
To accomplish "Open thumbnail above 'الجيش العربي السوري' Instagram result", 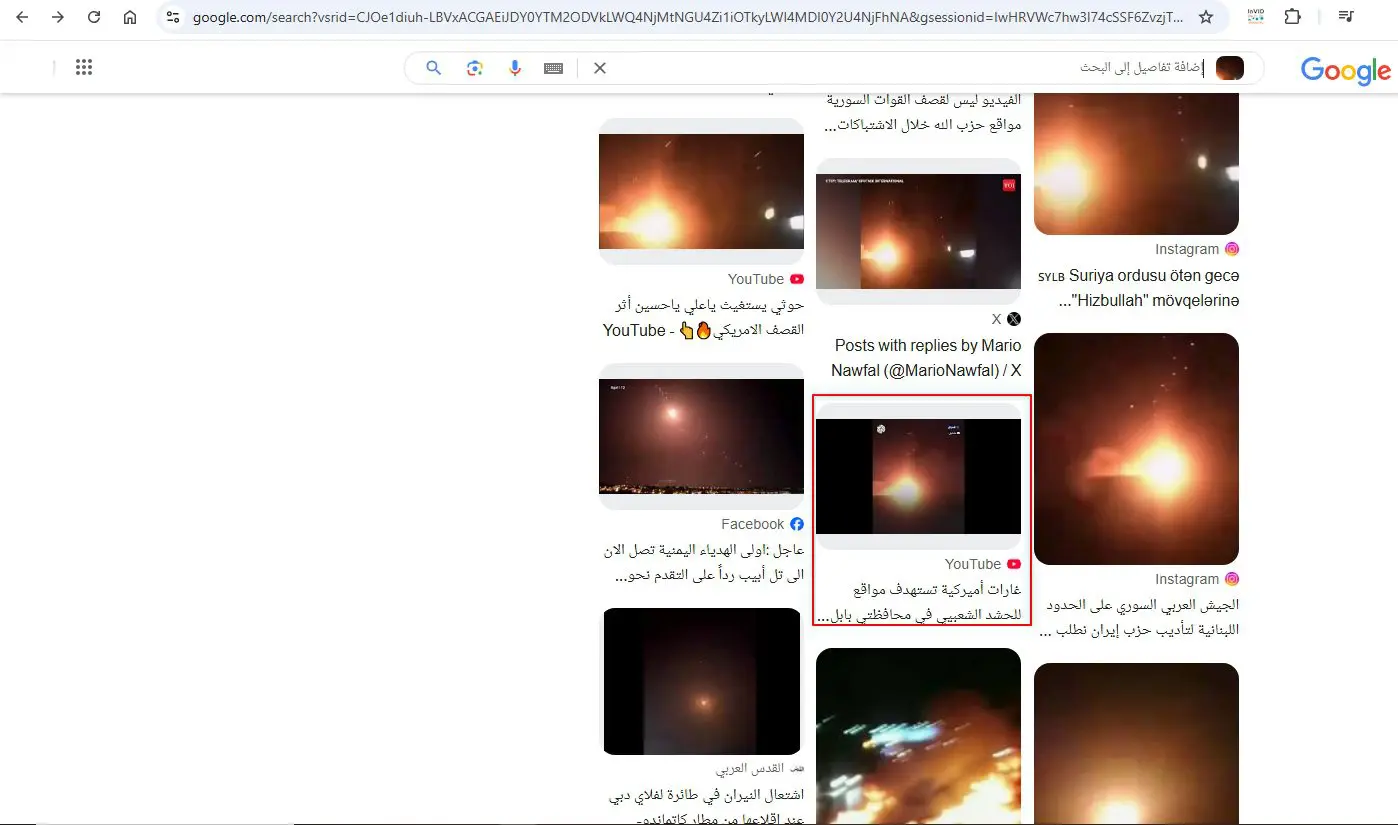I will 1136,449.
